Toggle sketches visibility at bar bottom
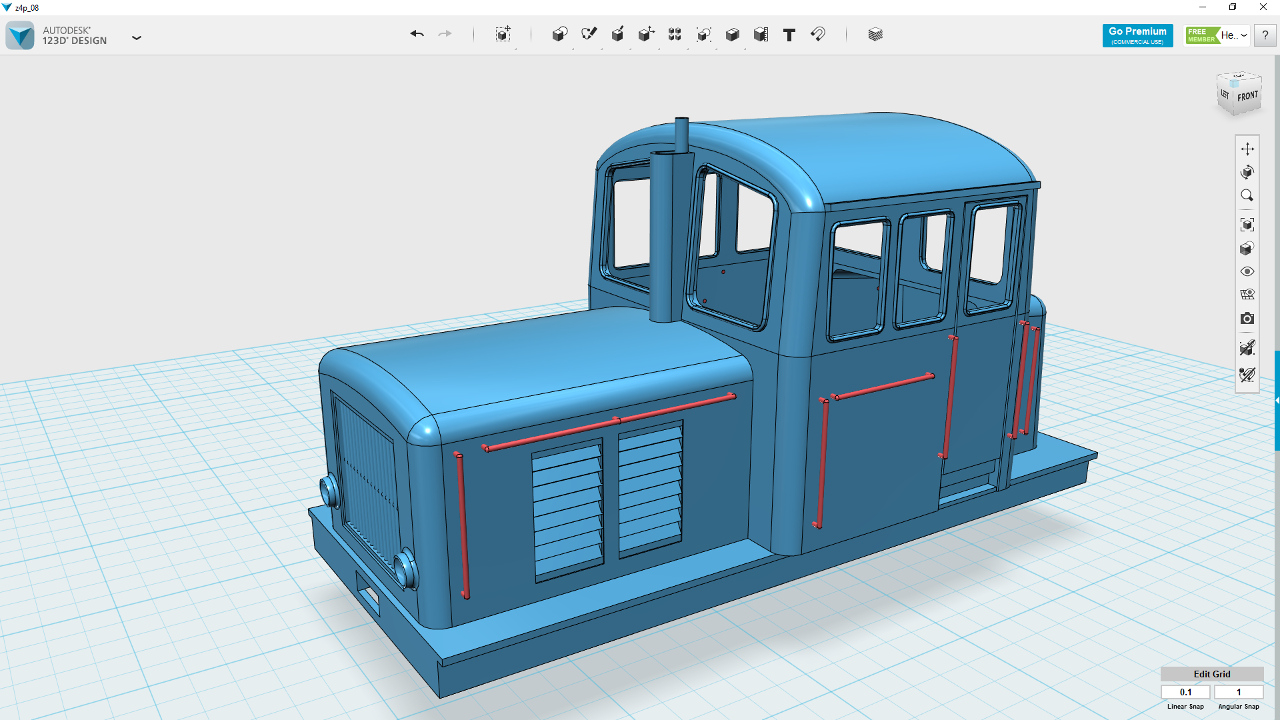Viewport: 1280px width, 720px height. coord(1247,375)
